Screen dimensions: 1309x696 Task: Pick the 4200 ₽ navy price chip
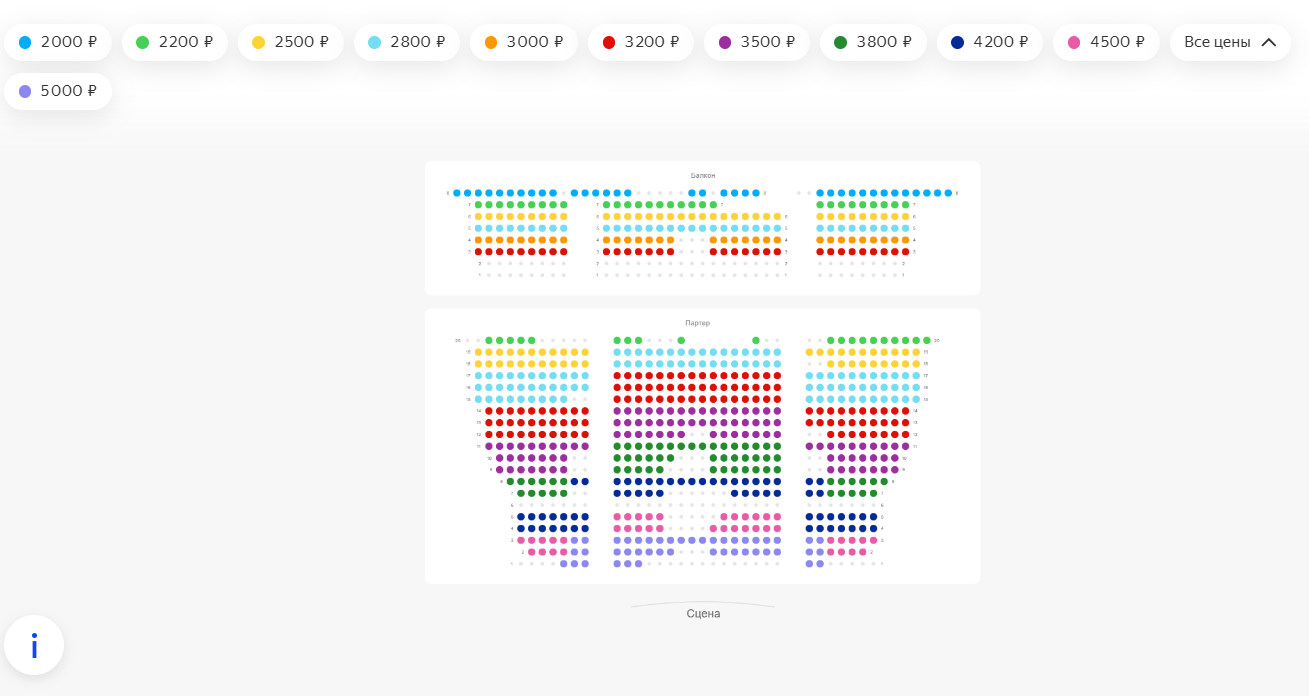click(989, 42)
